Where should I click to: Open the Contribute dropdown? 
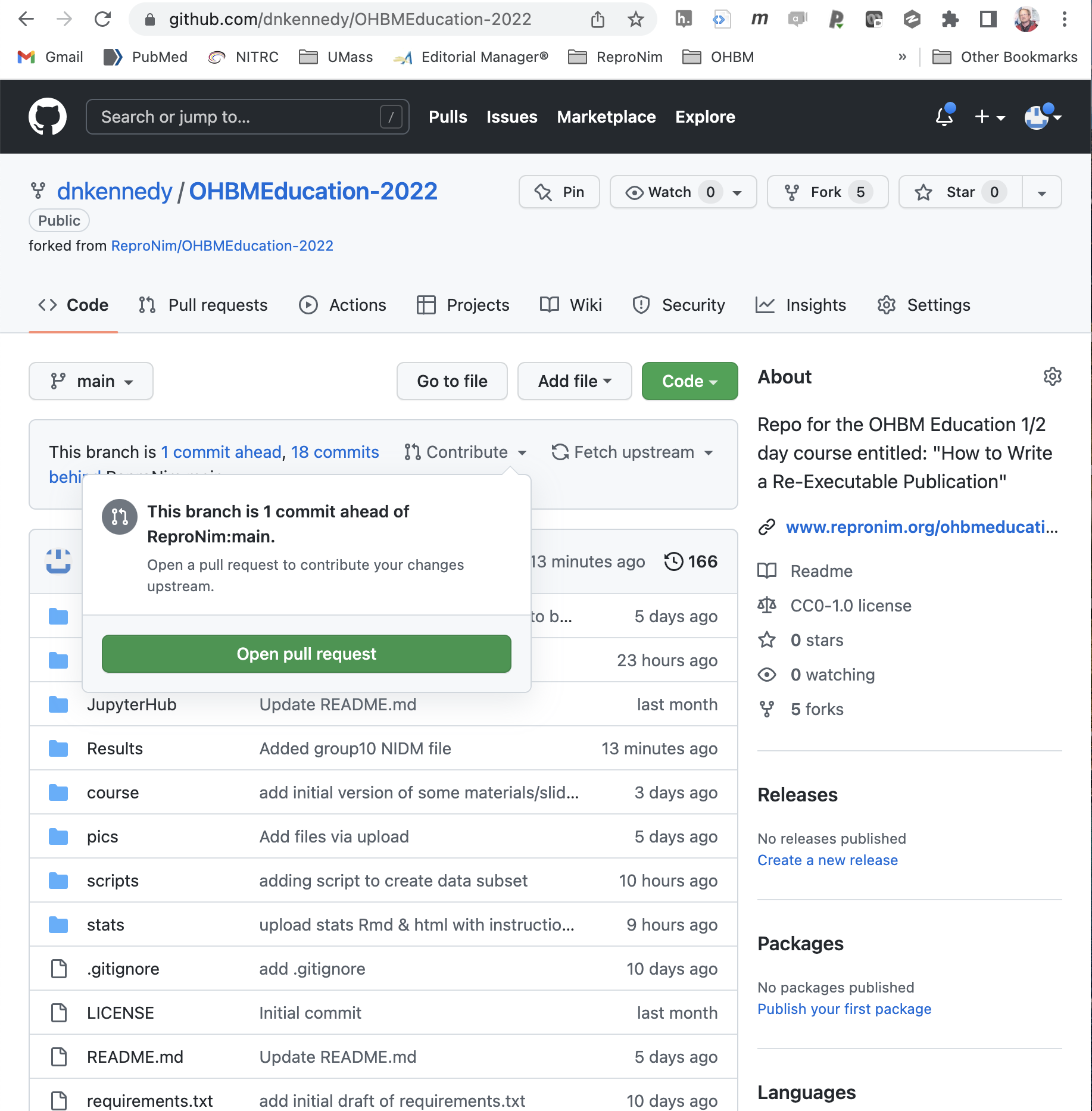click(465, 452)
